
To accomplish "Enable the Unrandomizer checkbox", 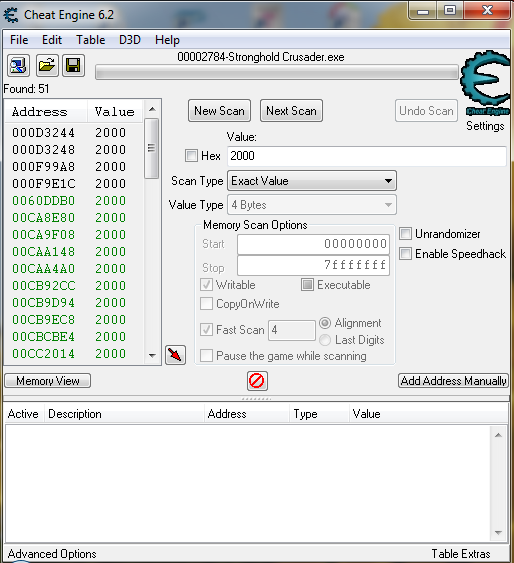I will click(x=406, y=234).
